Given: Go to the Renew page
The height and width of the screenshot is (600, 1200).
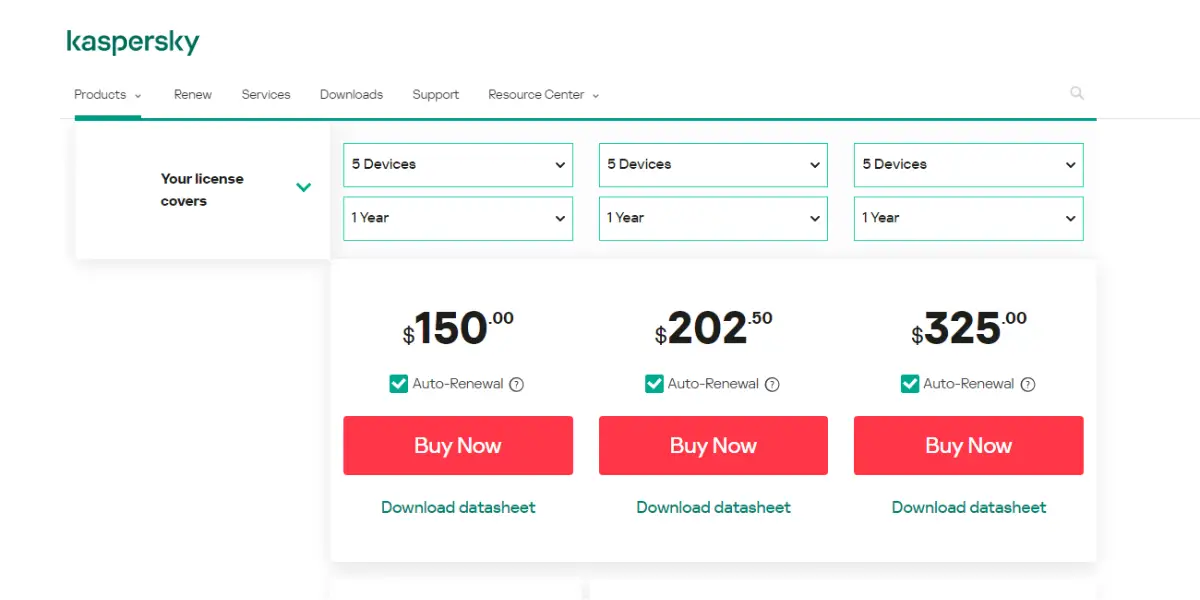Looking at the screenshot, I should point(193,95).
